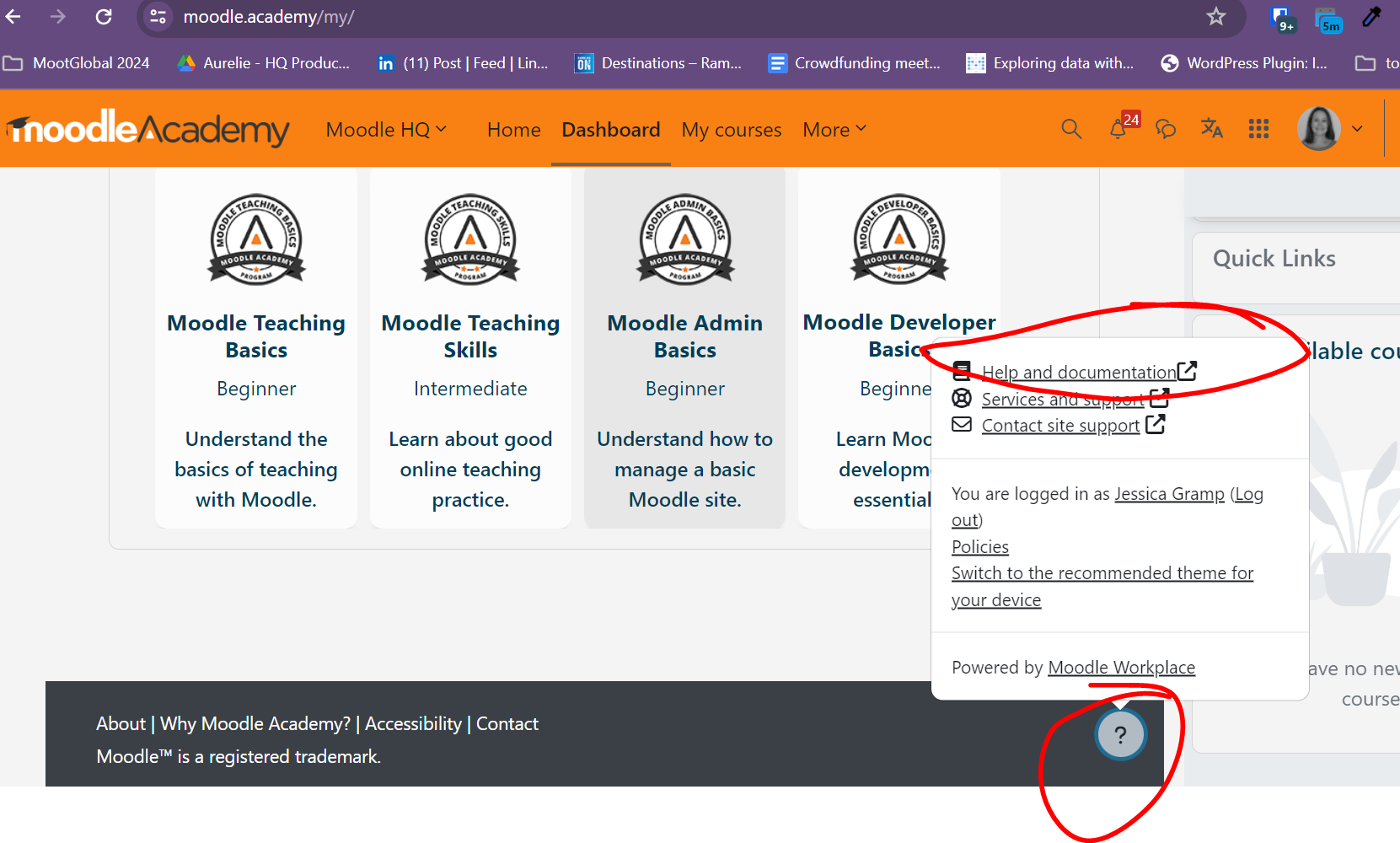The width and height of the screenshot is (1400, 843).
Task: Open the Crowdfunding meet... bookmark
Action: tap(855, 63)
